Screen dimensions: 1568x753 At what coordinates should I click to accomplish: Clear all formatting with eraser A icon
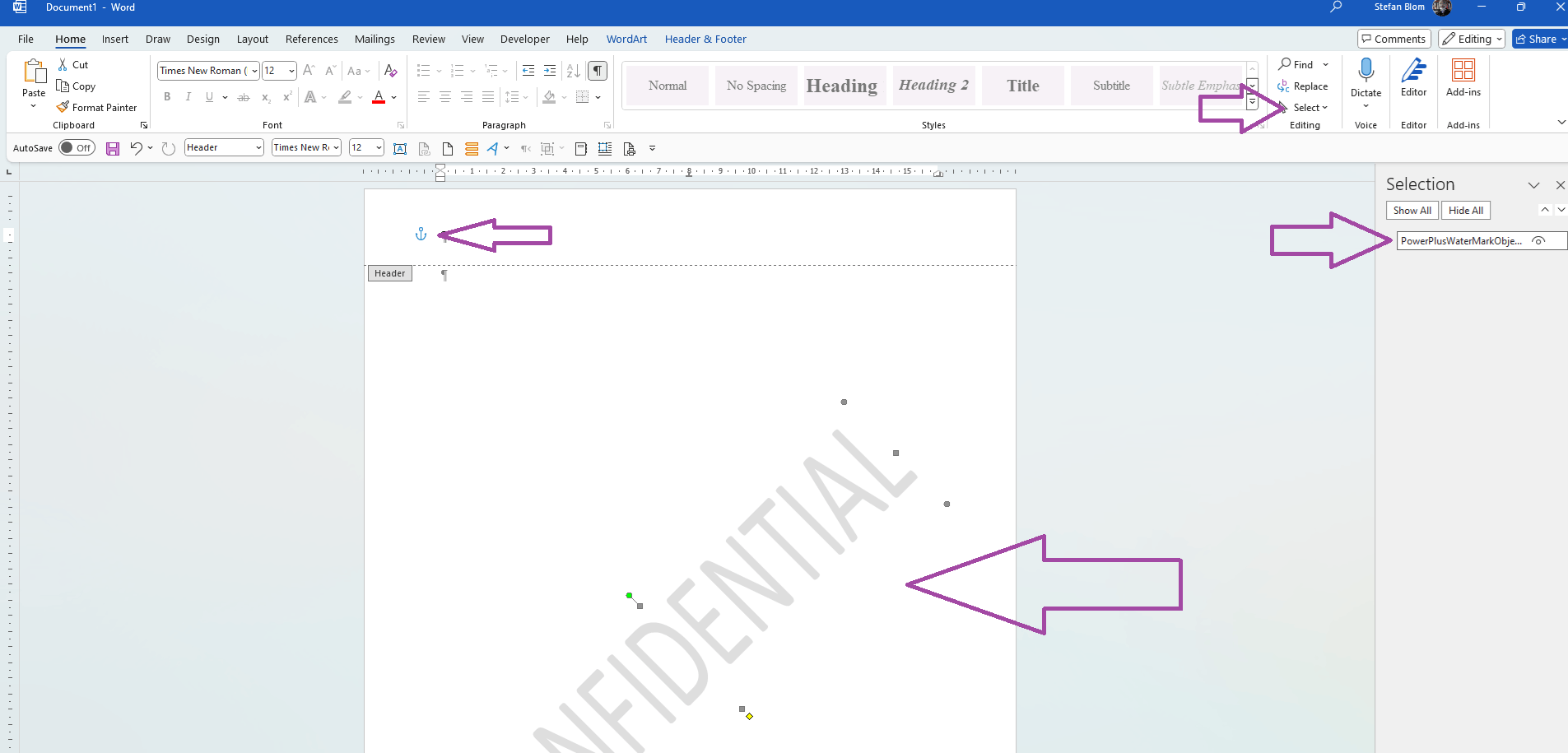(391, 71)
